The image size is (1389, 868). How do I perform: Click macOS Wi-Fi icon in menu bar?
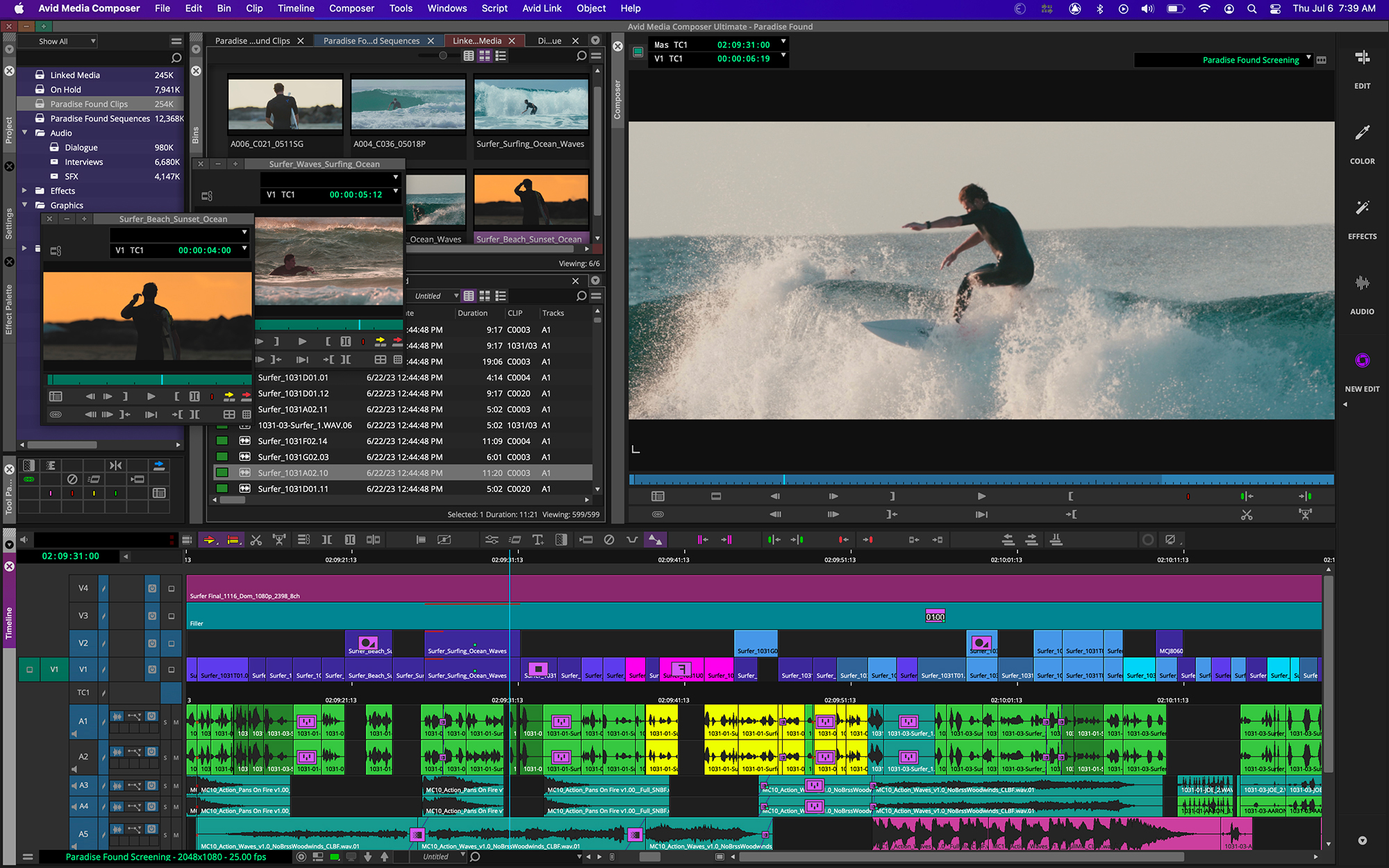point(1204,8)
